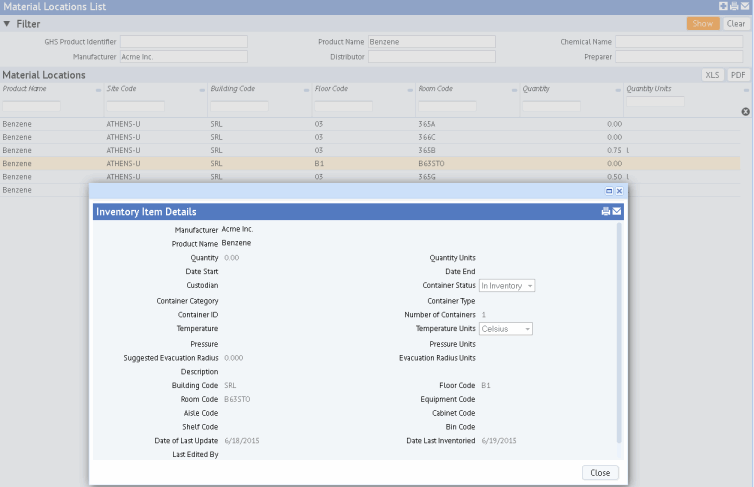Export the grid to PDF
Image resolution: width=754 pixels, height=487 pixels.
[x=737, y=75]
